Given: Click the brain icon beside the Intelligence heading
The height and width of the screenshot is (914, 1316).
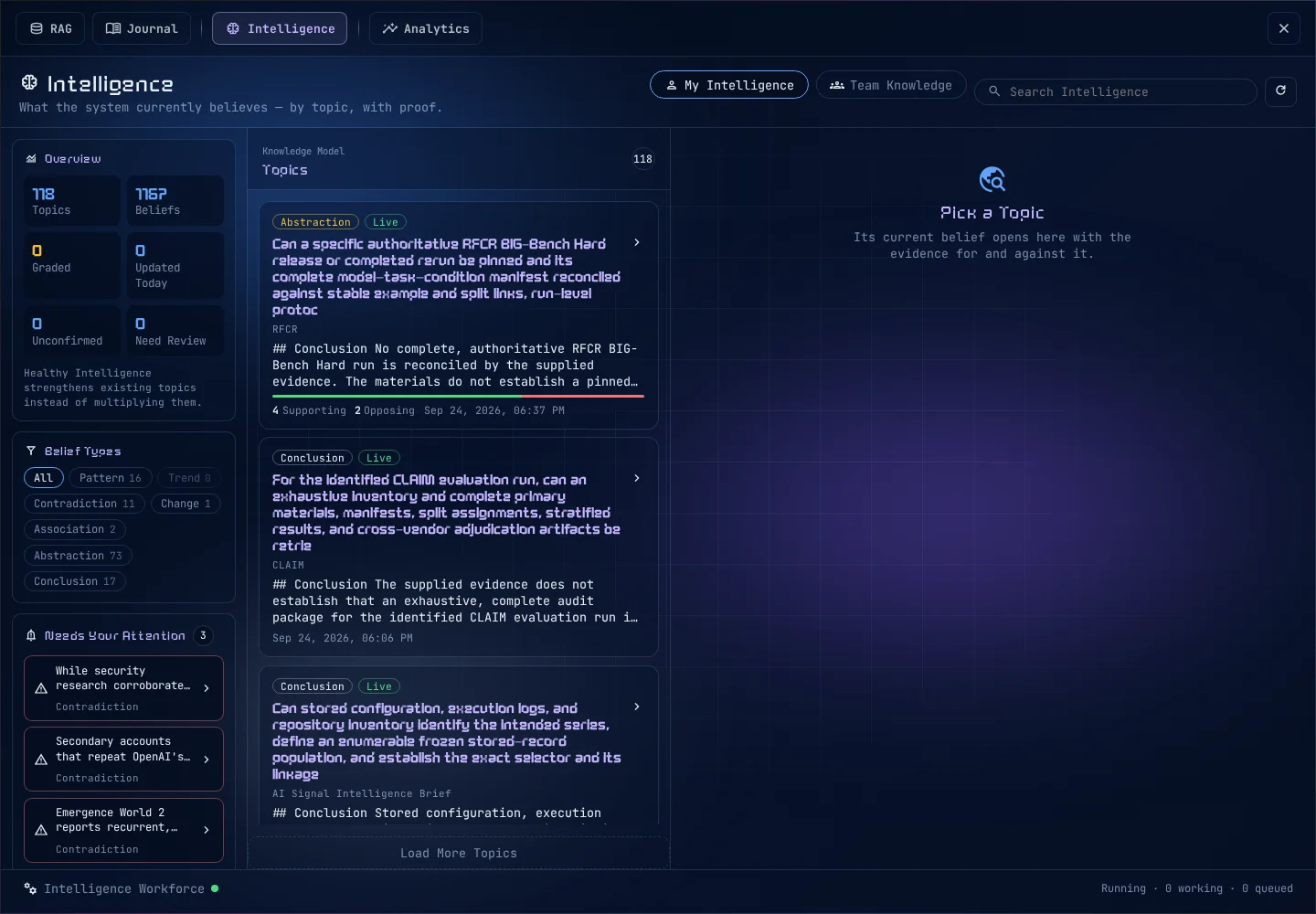Looking at the screenshot, I should 29,82.
